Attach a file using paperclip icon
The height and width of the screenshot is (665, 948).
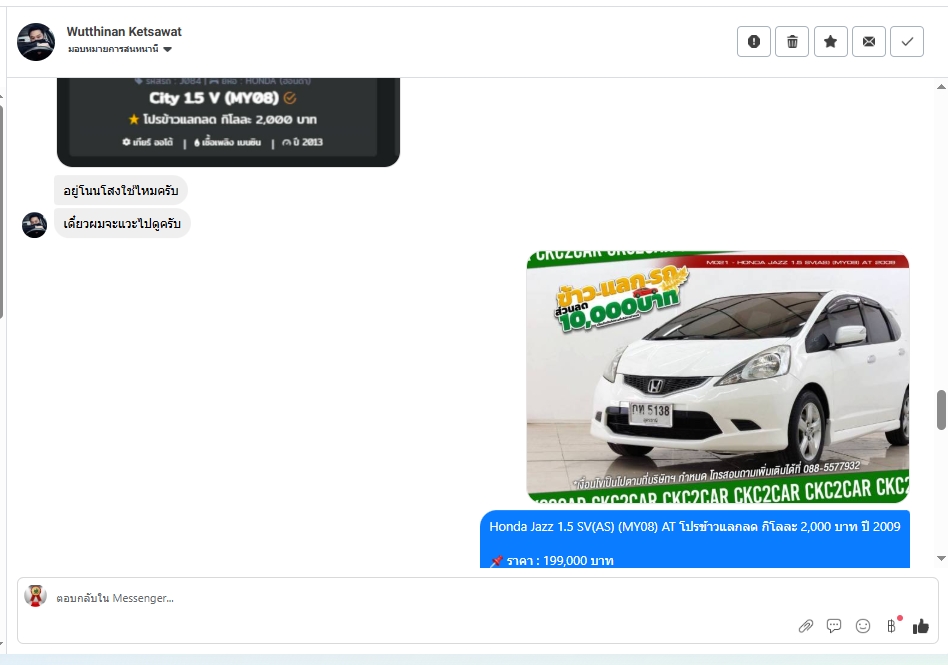pos(806,626)
